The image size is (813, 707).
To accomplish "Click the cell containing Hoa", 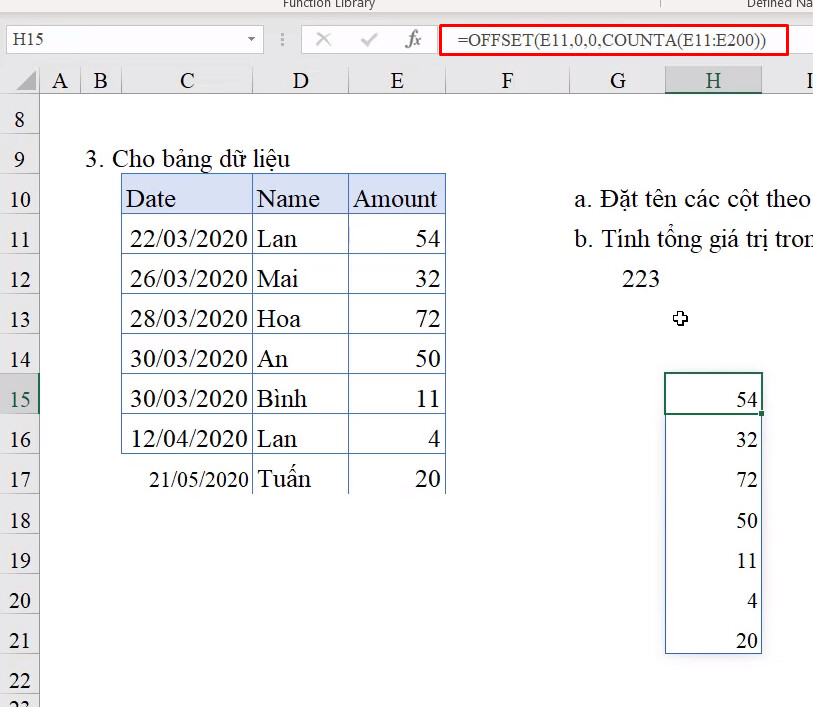I will pyautogui.click(x=300, y=318).
